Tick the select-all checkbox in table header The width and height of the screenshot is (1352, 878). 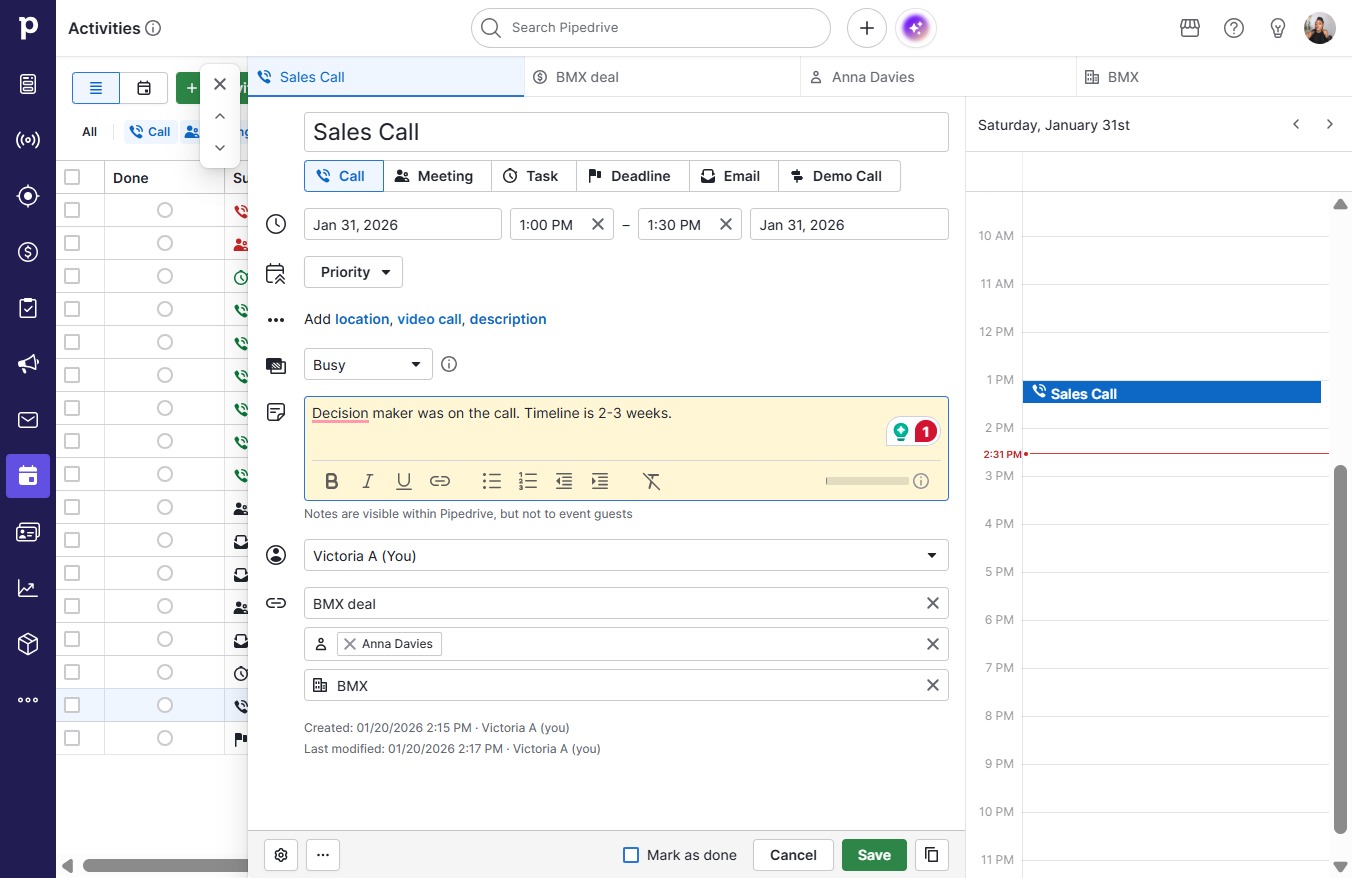[72, 177]
